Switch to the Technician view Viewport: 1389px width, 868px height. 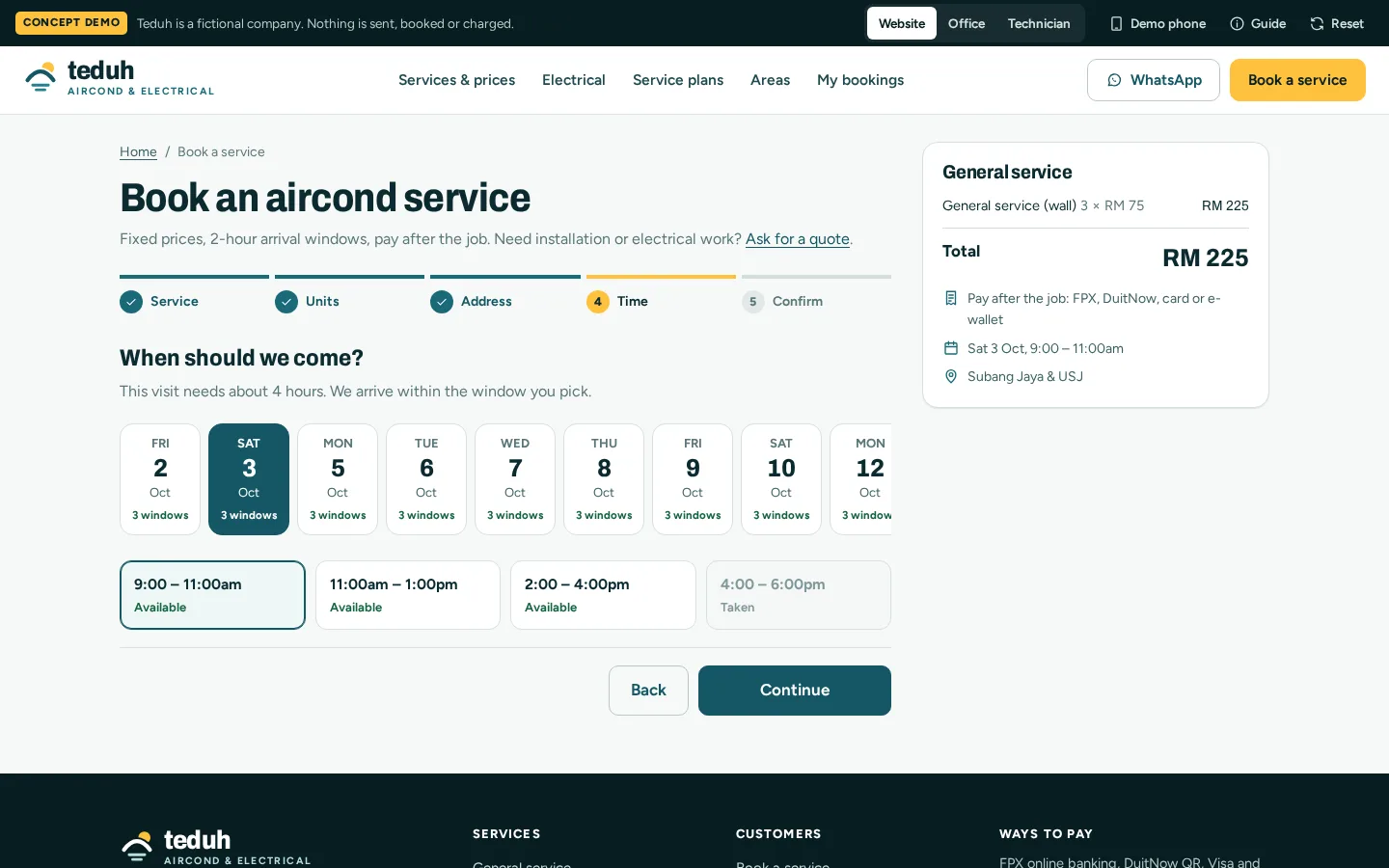pyautogui.click(x=1039, y=23)
